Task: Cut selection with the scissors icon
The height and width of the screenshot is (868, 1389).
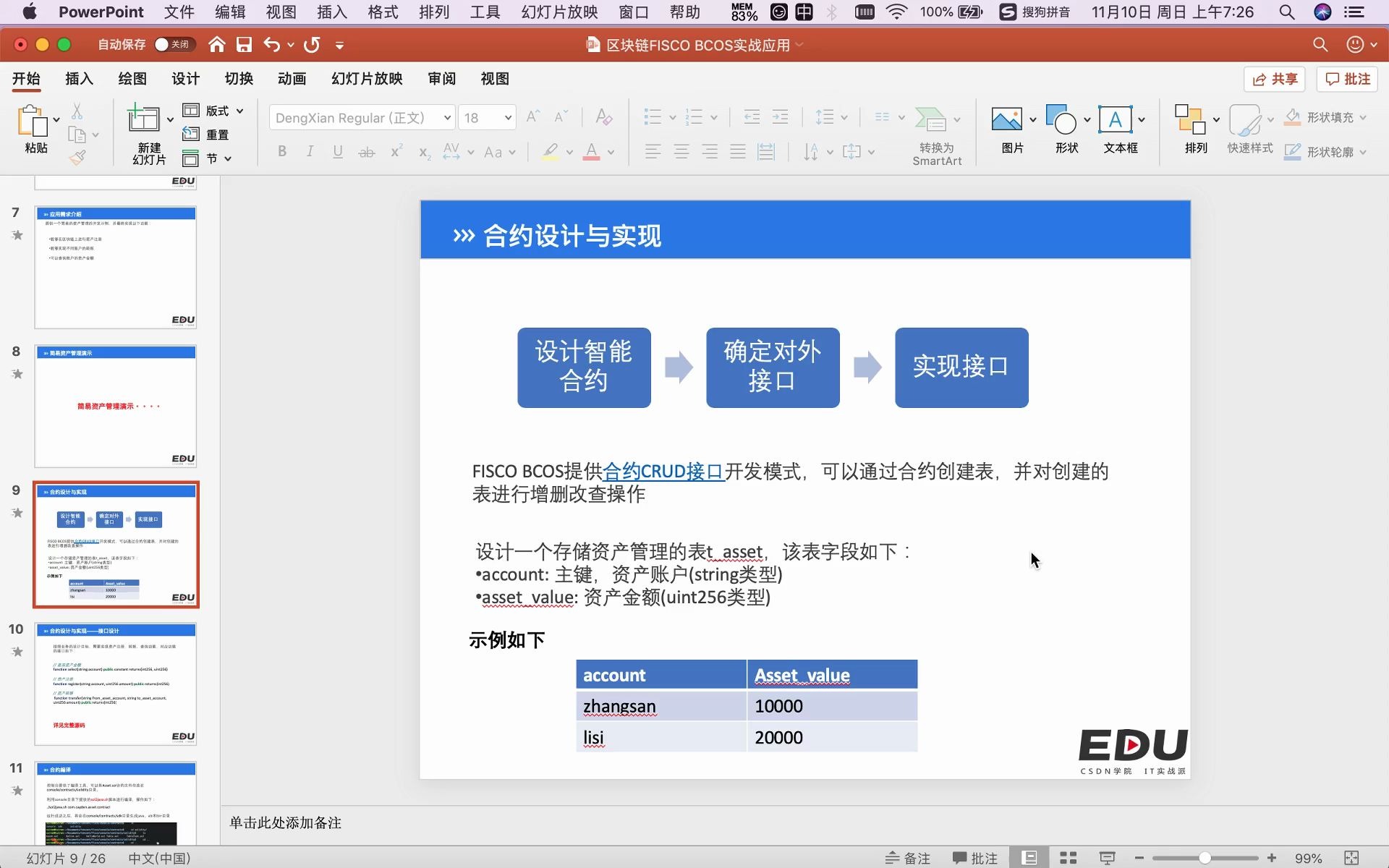Action: [77, 111]
